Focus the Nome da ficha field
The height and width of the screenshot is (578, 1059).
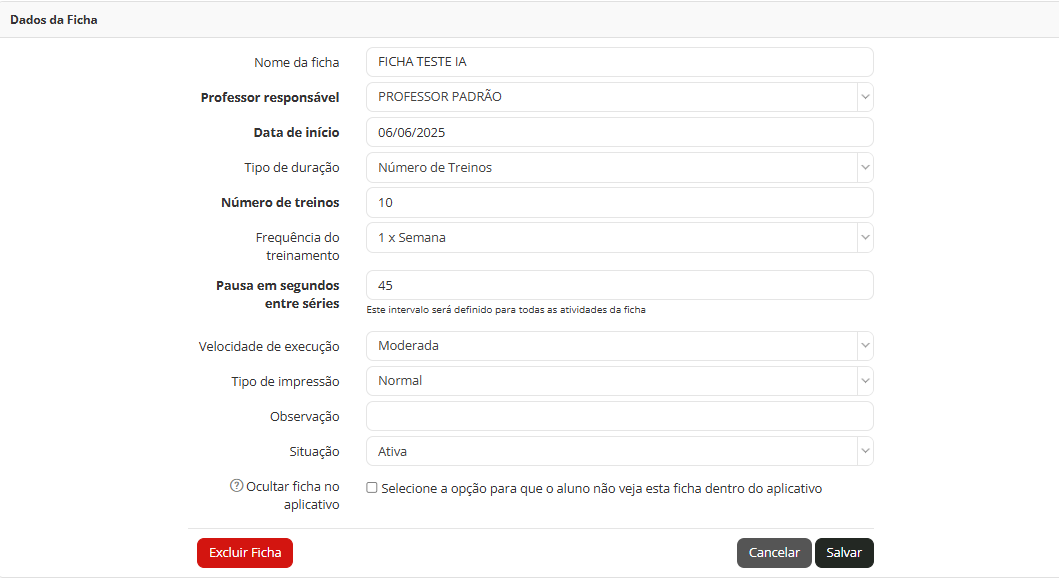(619, 61)
